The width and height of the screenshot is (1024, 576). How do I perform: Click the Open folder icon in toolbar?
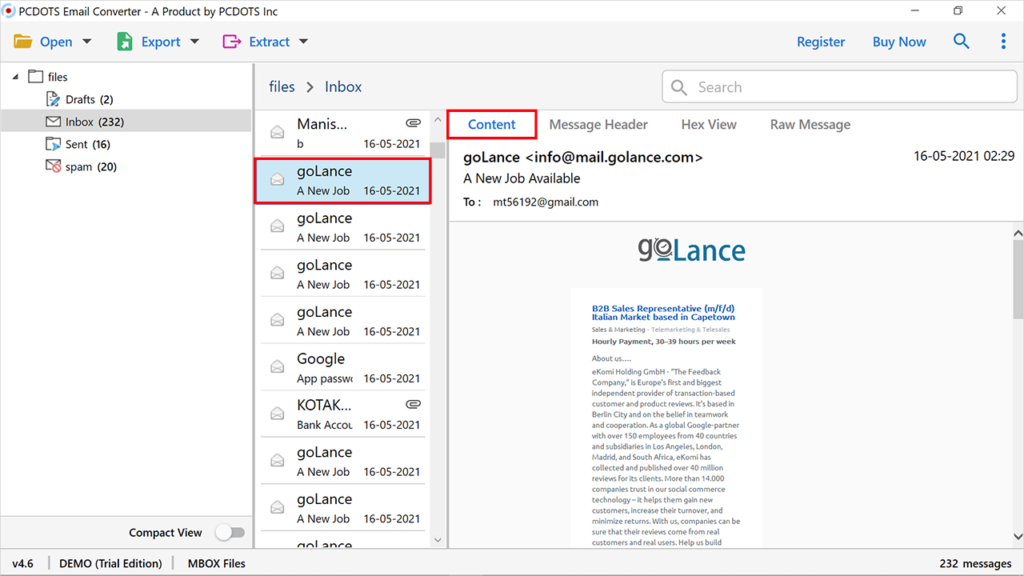pos(23,41)
